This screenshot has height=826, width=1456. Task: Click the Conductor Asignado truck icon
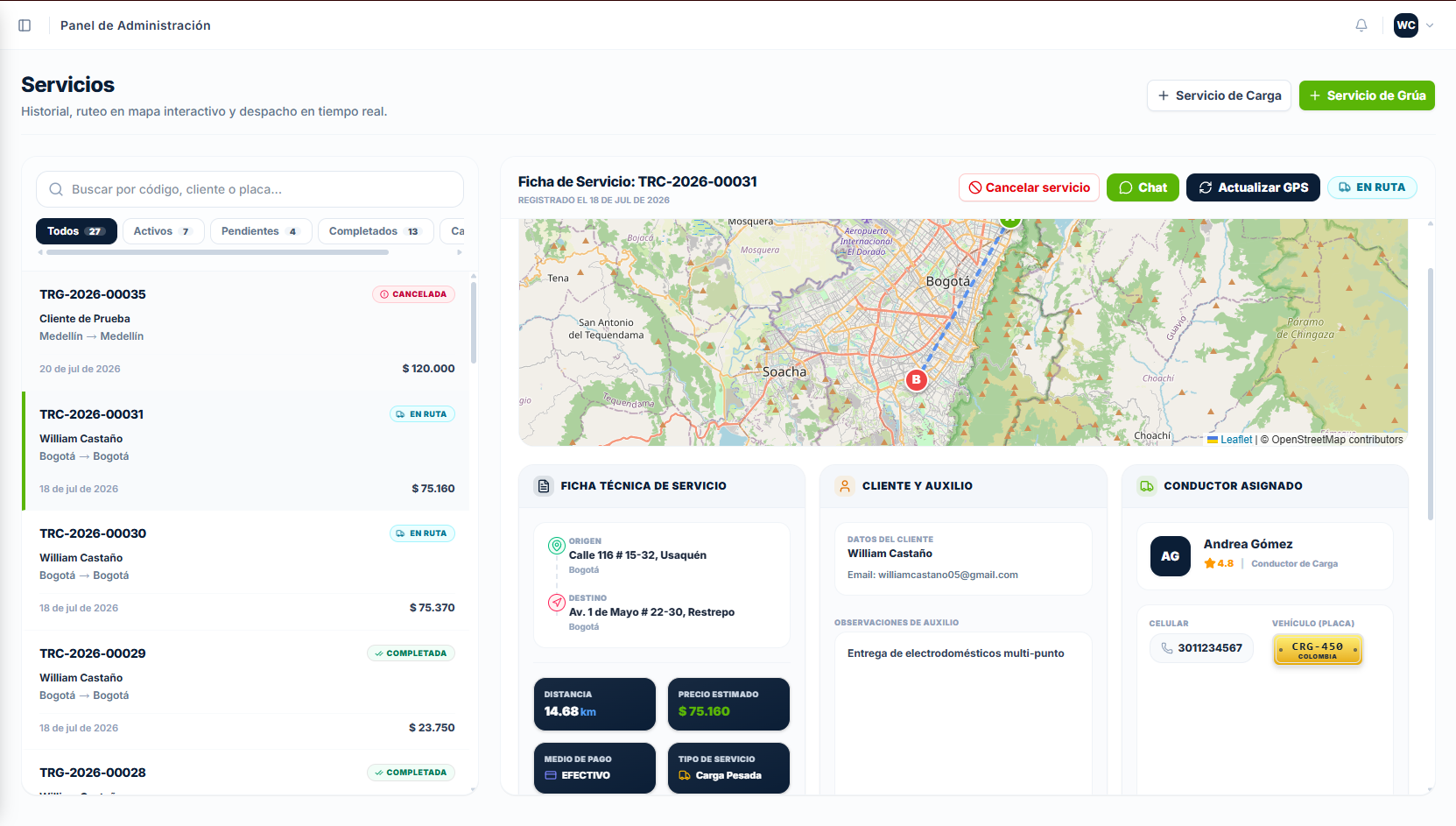[1146, 486]
